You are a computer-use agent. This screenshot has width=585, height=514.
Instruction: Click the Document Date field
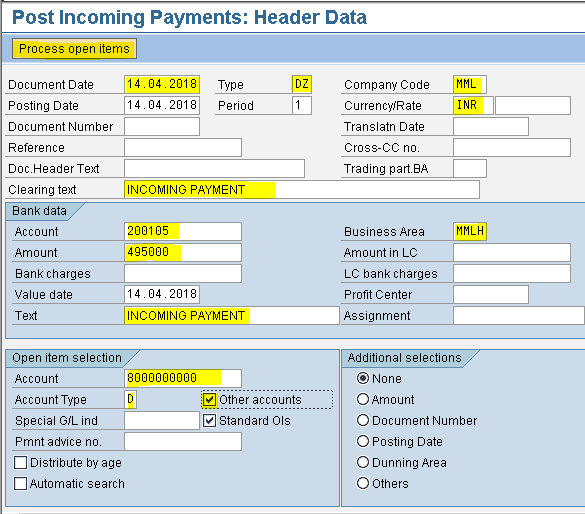[x=162, y=84]
